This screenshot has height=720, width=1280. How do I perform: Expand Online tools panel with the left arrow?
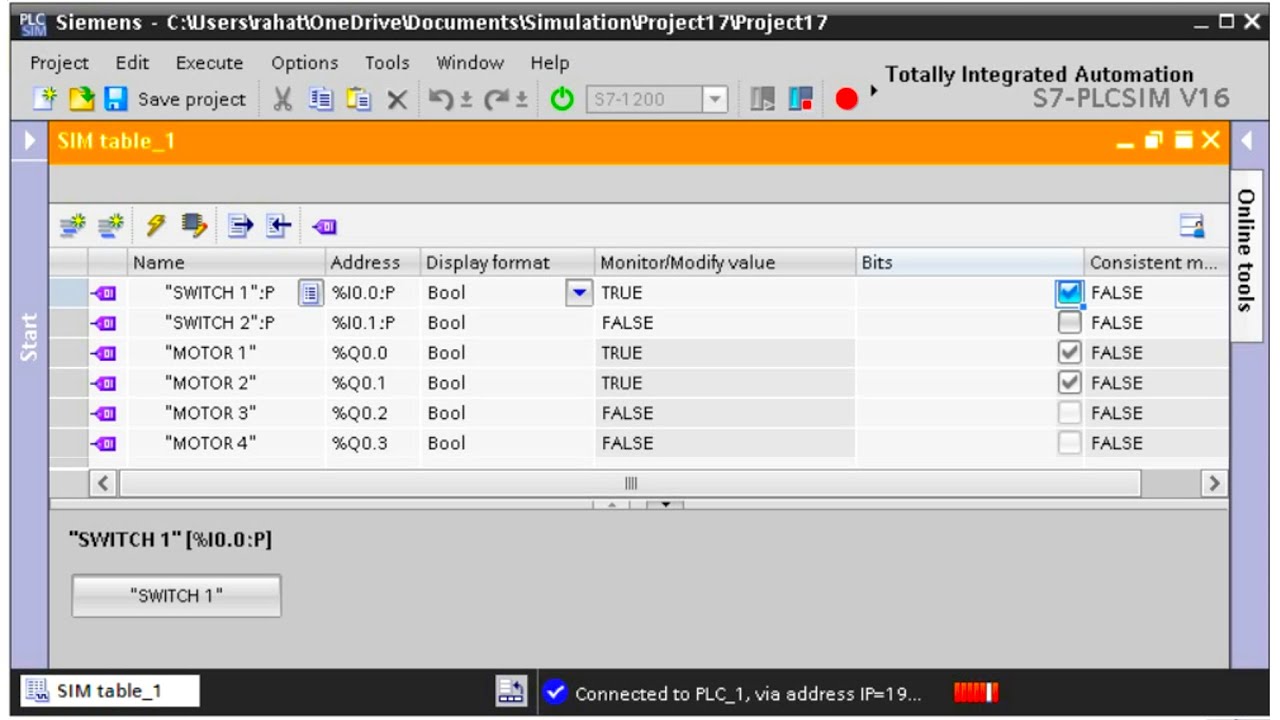[x=1247, y=140]
